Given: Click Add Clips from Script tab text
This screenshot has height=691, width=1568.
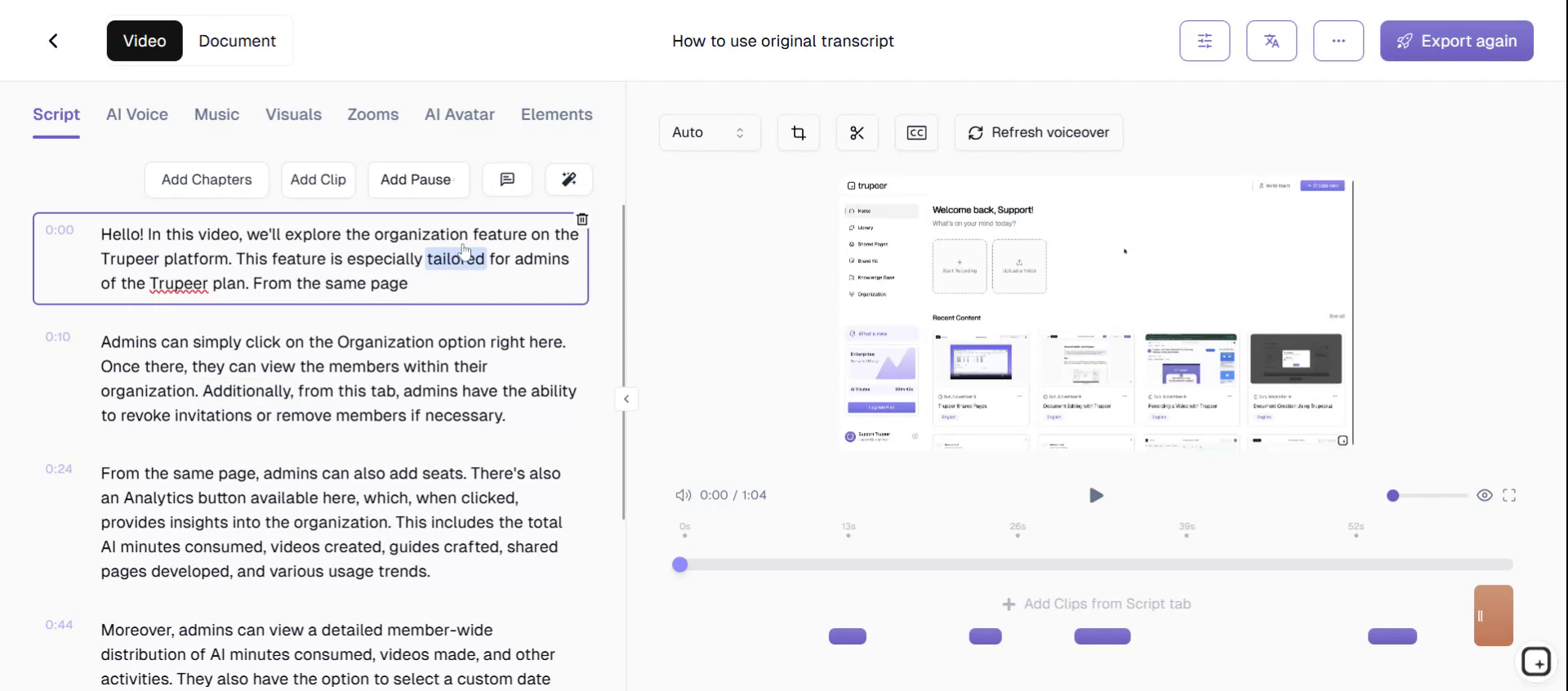Looking at the screenshot, I should [1096, 604].
